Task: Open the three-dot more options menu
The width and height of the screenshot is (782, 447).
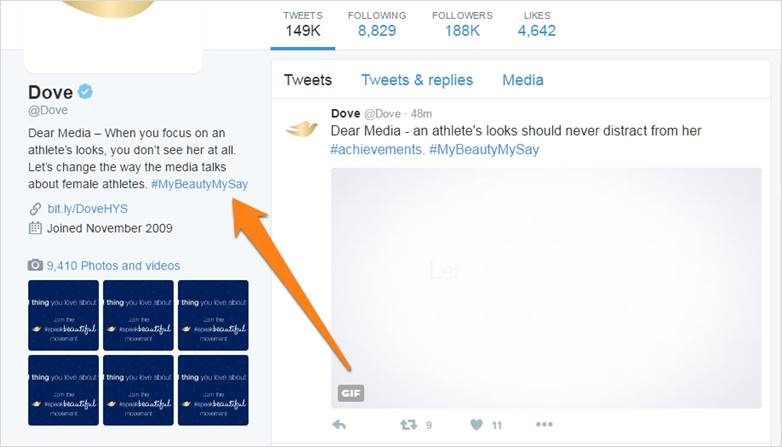Action: 544,424
